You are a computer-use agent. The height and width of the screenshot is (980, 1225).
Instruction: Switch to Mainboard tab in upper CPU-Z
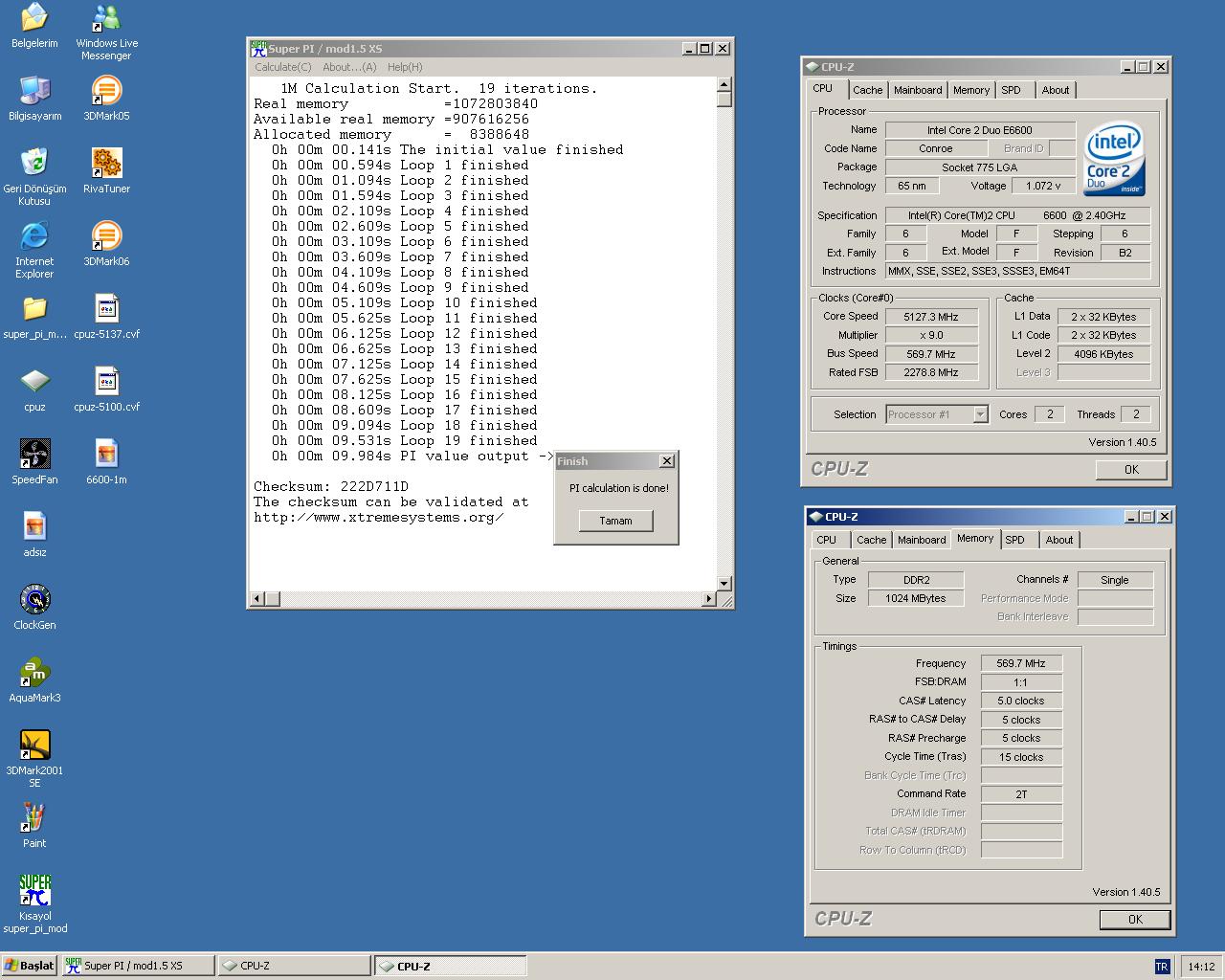point(918,90)
